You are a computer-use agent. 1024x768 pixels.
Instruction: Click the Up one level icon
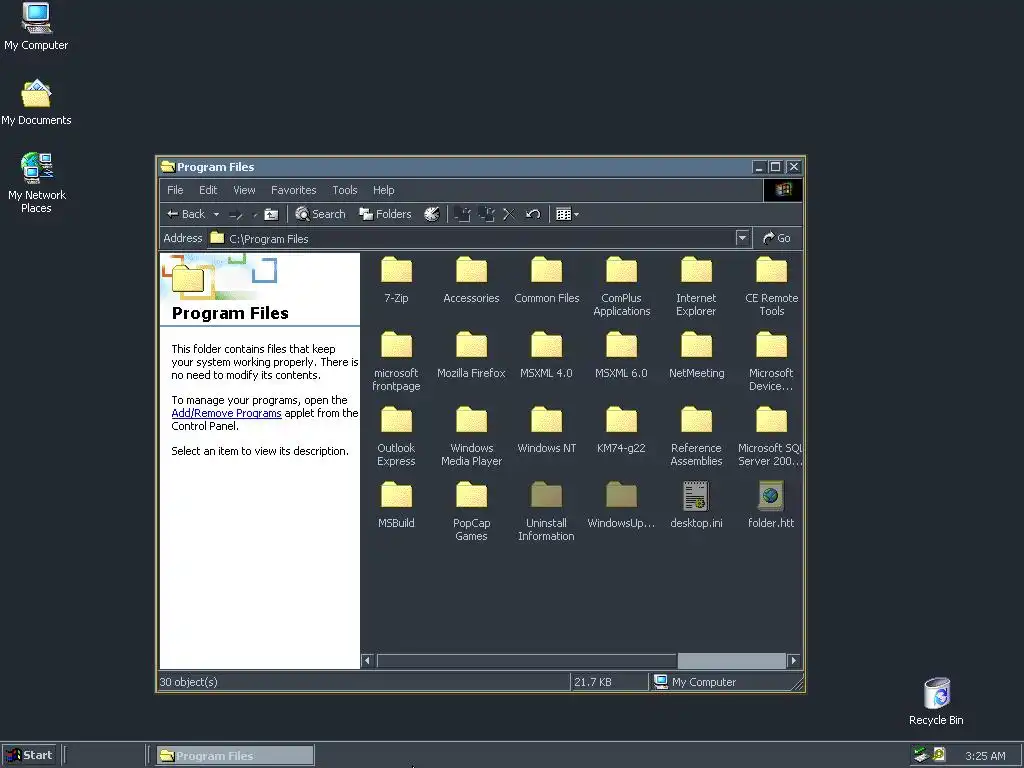(x=271, y=214)
